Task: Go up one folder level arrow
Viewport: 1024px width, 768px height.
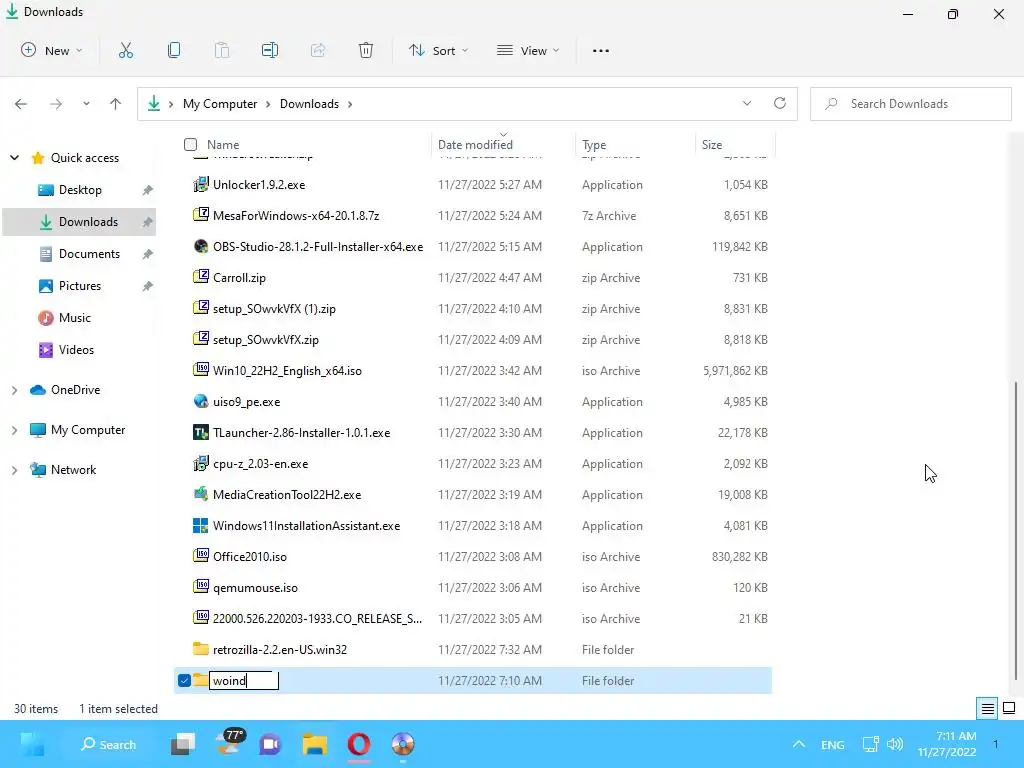Action: tap(116, 104)
